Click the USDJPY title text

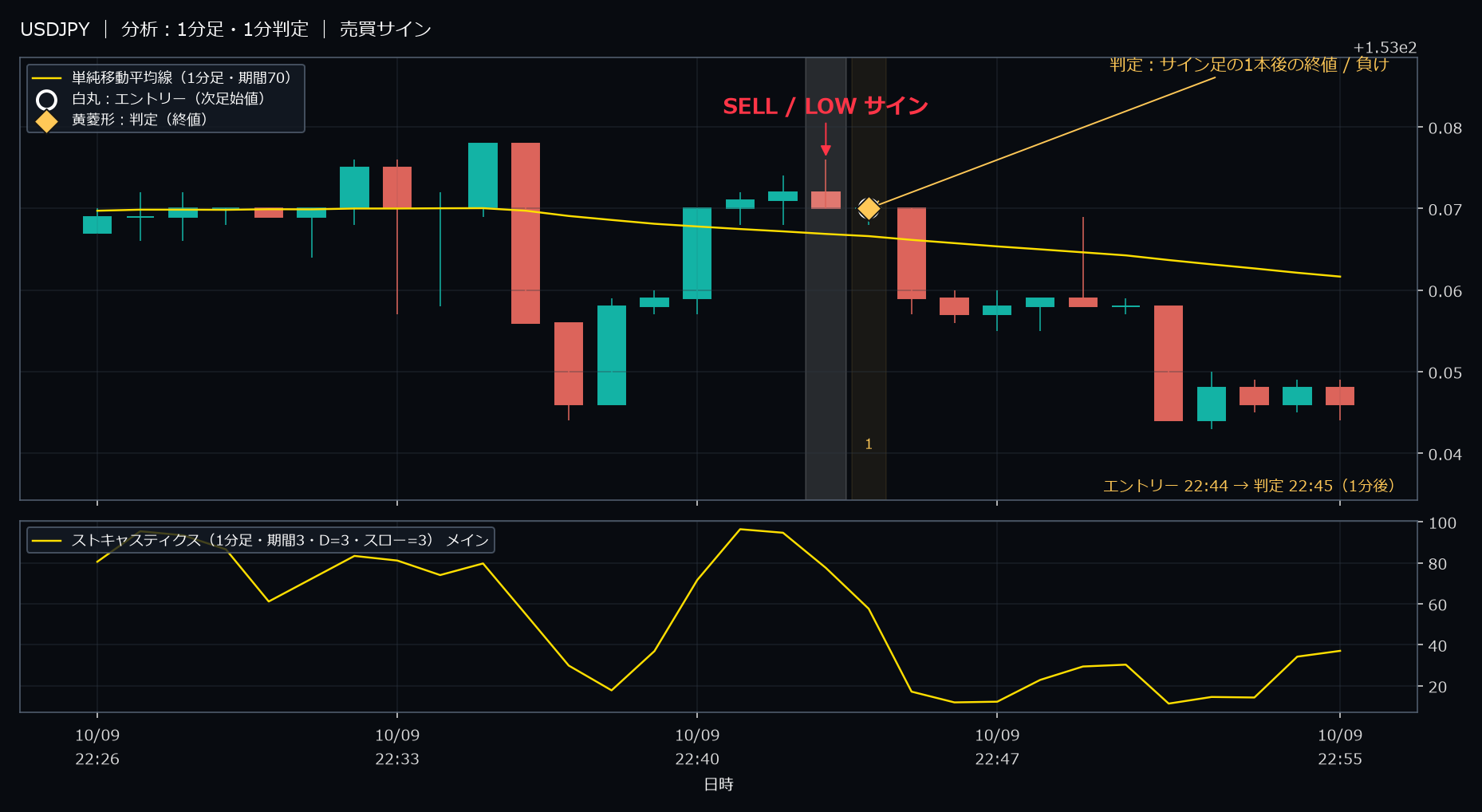(55, 30)
